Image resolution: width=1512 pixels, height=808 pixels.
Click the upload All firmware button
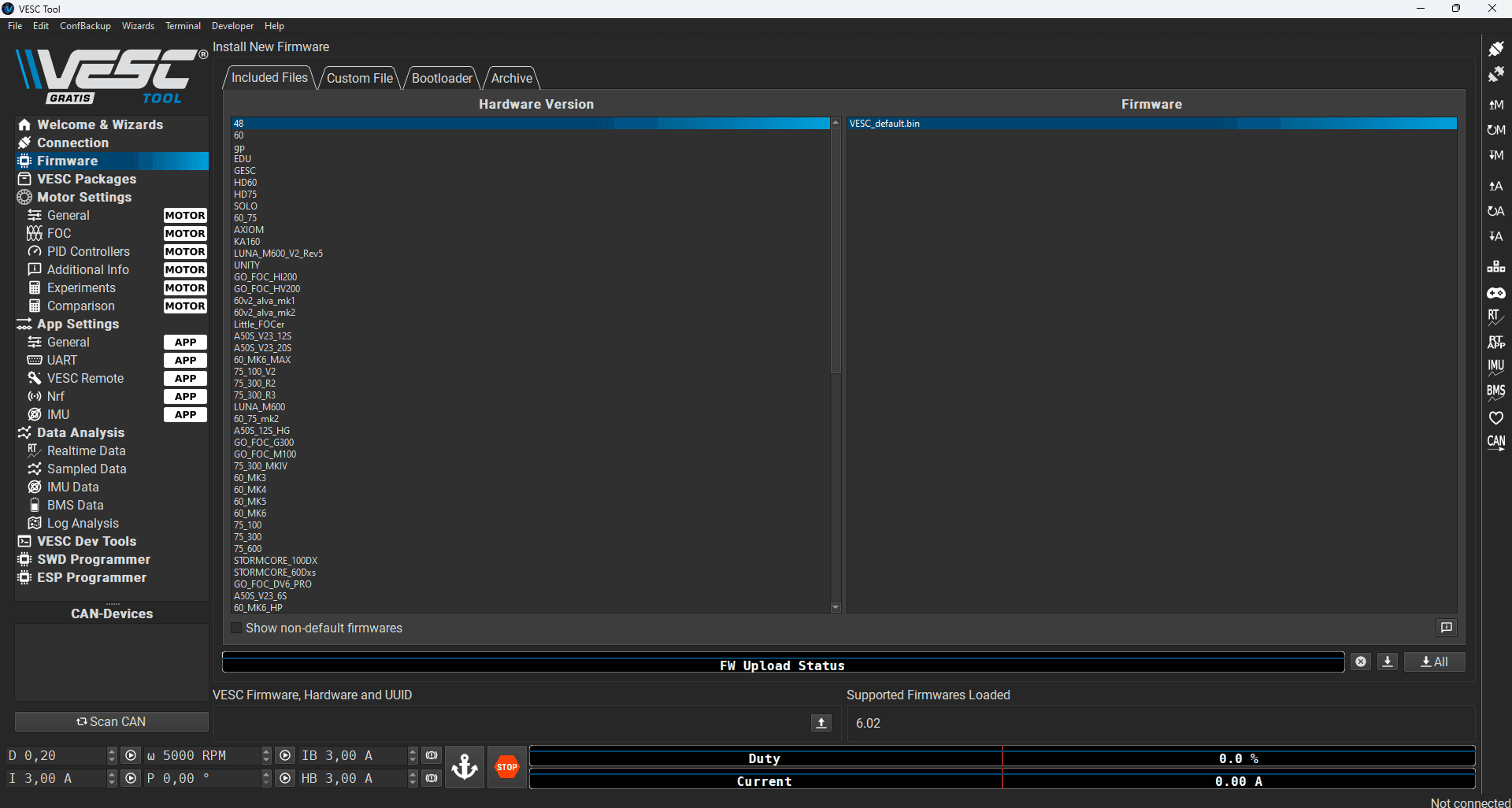(x=1434, y=662)
